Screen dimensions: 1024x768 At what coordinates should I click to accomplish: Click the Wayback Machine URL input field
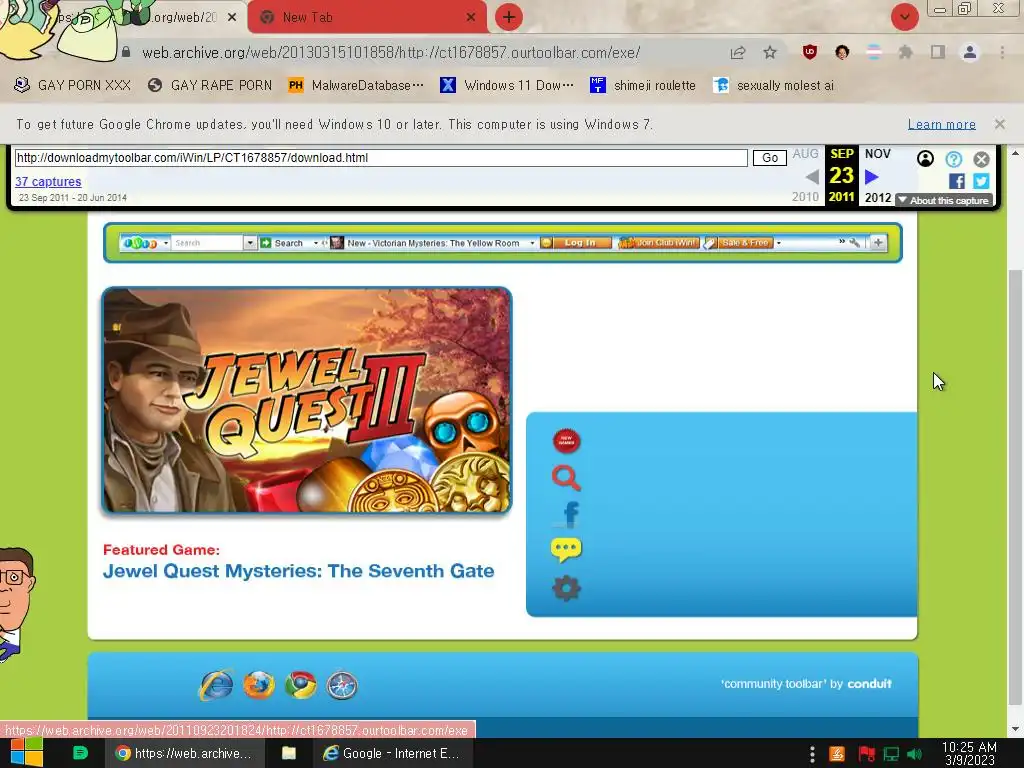pos(381,158)
